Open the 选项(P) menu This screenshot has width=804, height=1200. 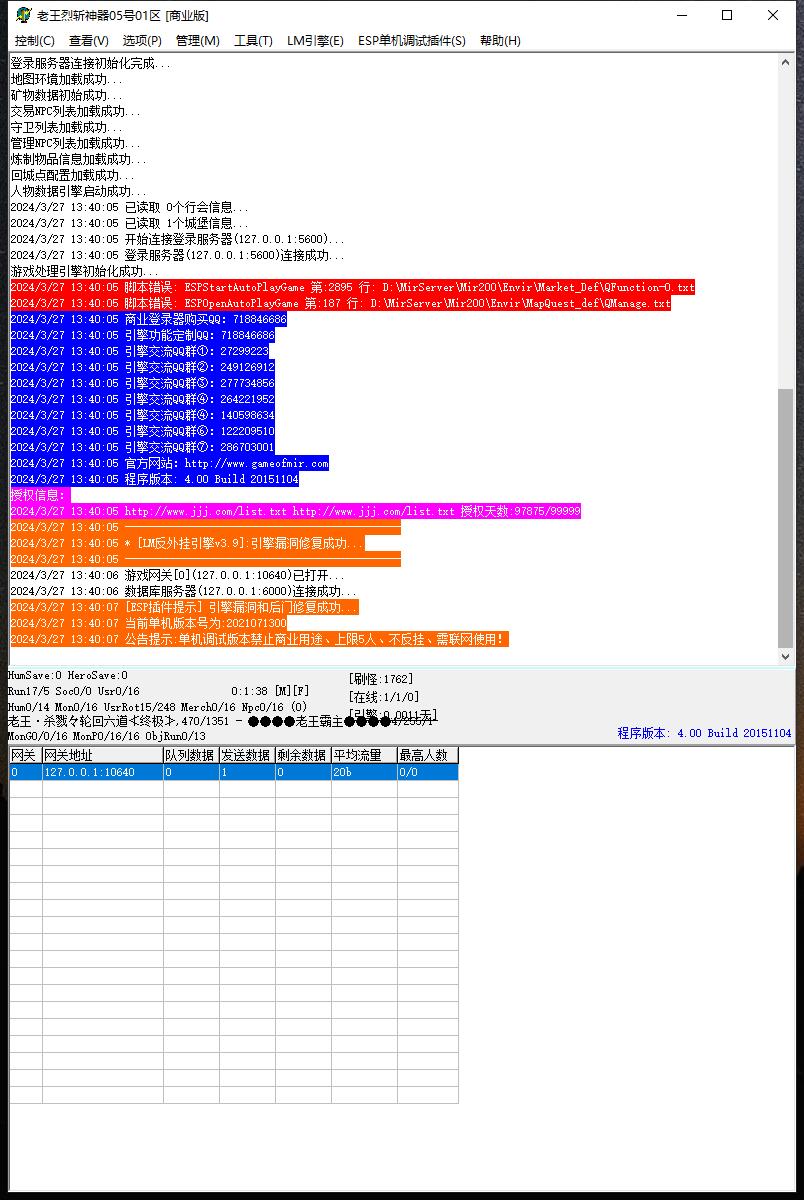(142, 41)
